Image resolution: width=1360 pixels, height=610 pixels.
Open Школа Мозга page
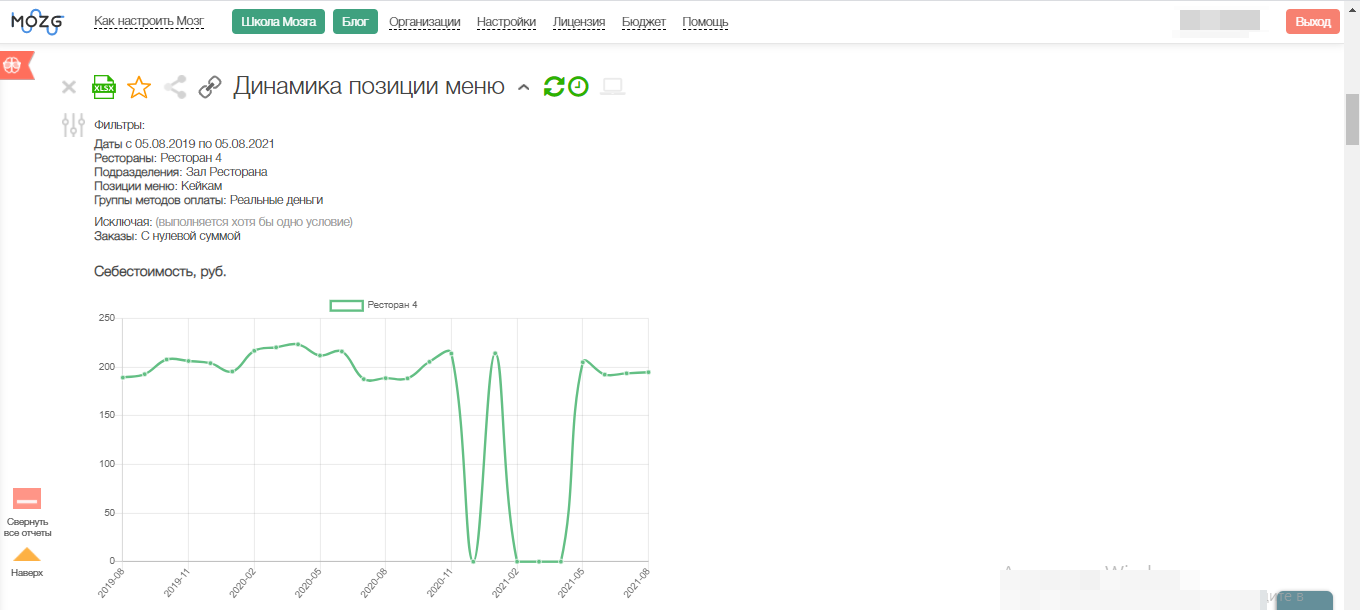[278, 21]
